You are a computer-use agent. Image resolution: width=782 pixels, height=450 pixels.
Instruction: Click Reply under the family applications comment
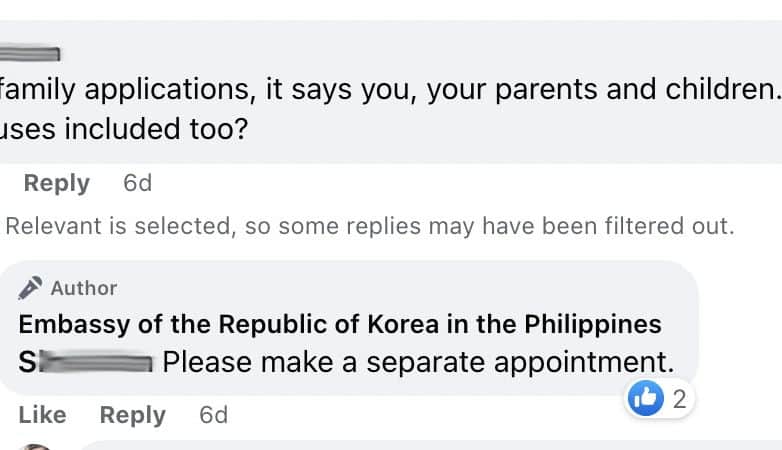56,183
